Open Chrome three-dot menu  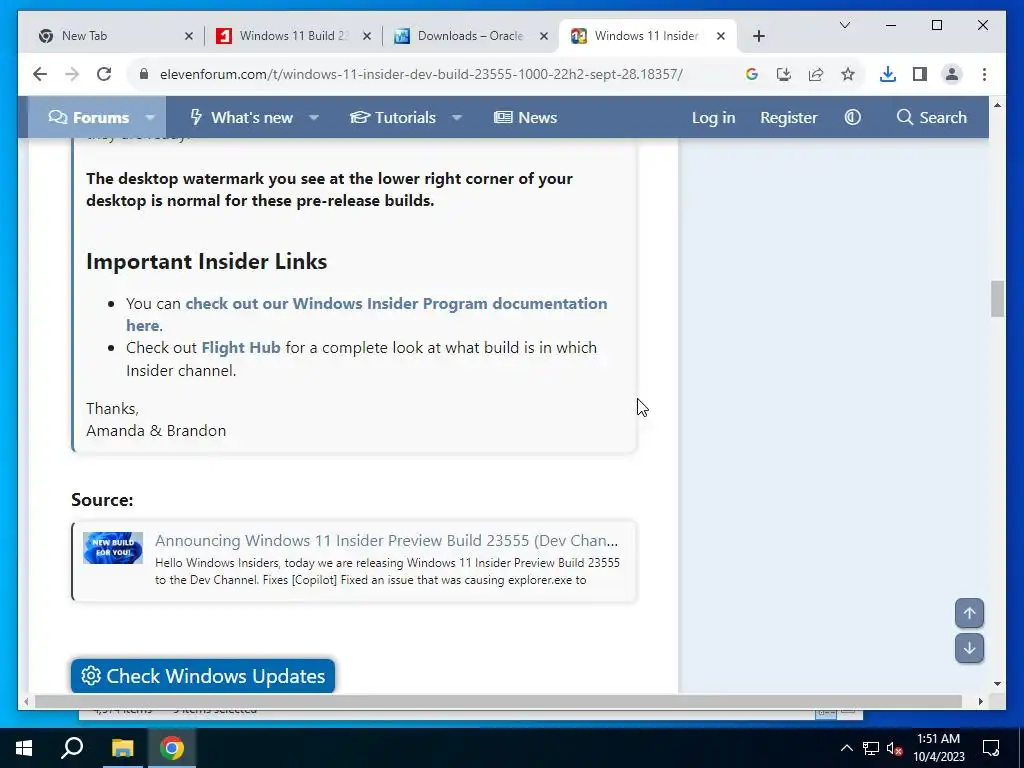click(x=984, y=74)
